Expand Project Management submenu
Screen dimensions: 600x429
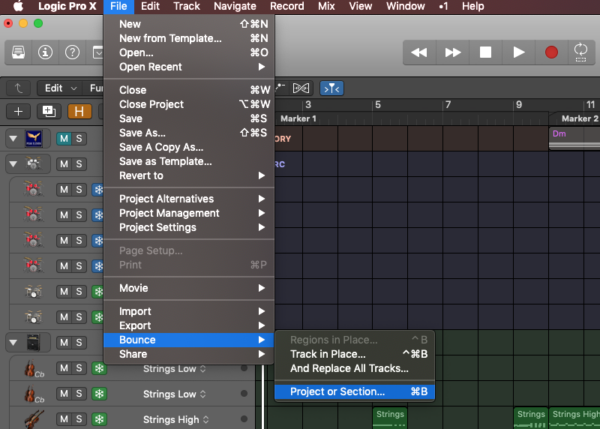(x=189, y=213)
